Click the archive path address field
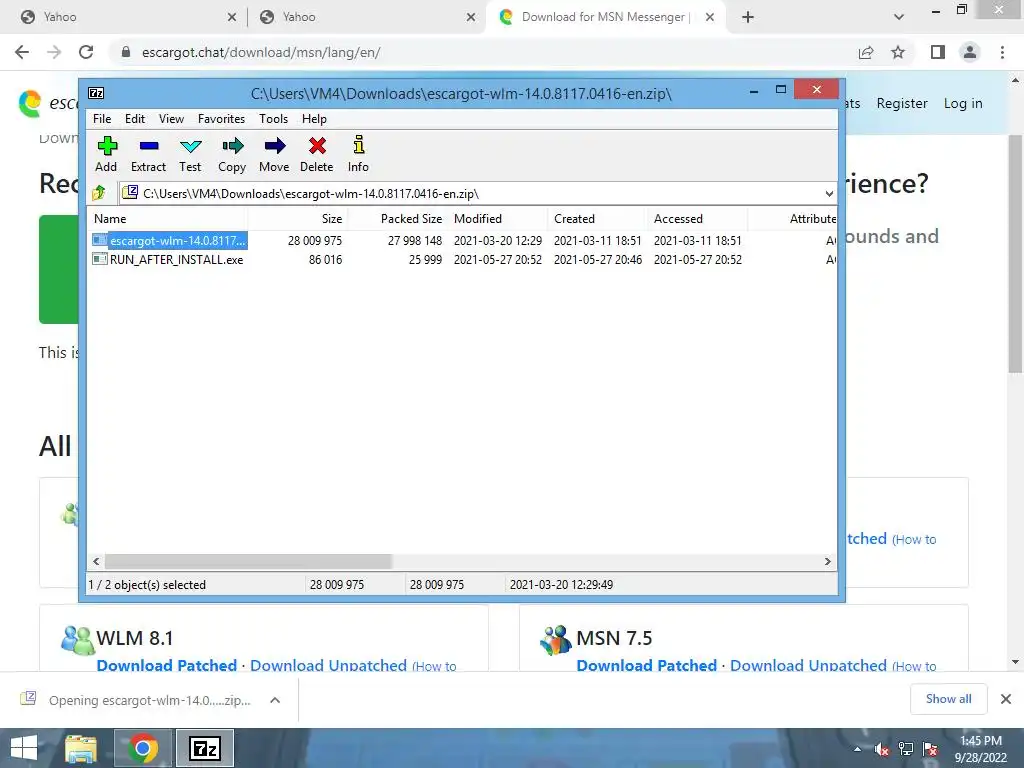Screen dimensions: 1024x768 tap(470, 193)
